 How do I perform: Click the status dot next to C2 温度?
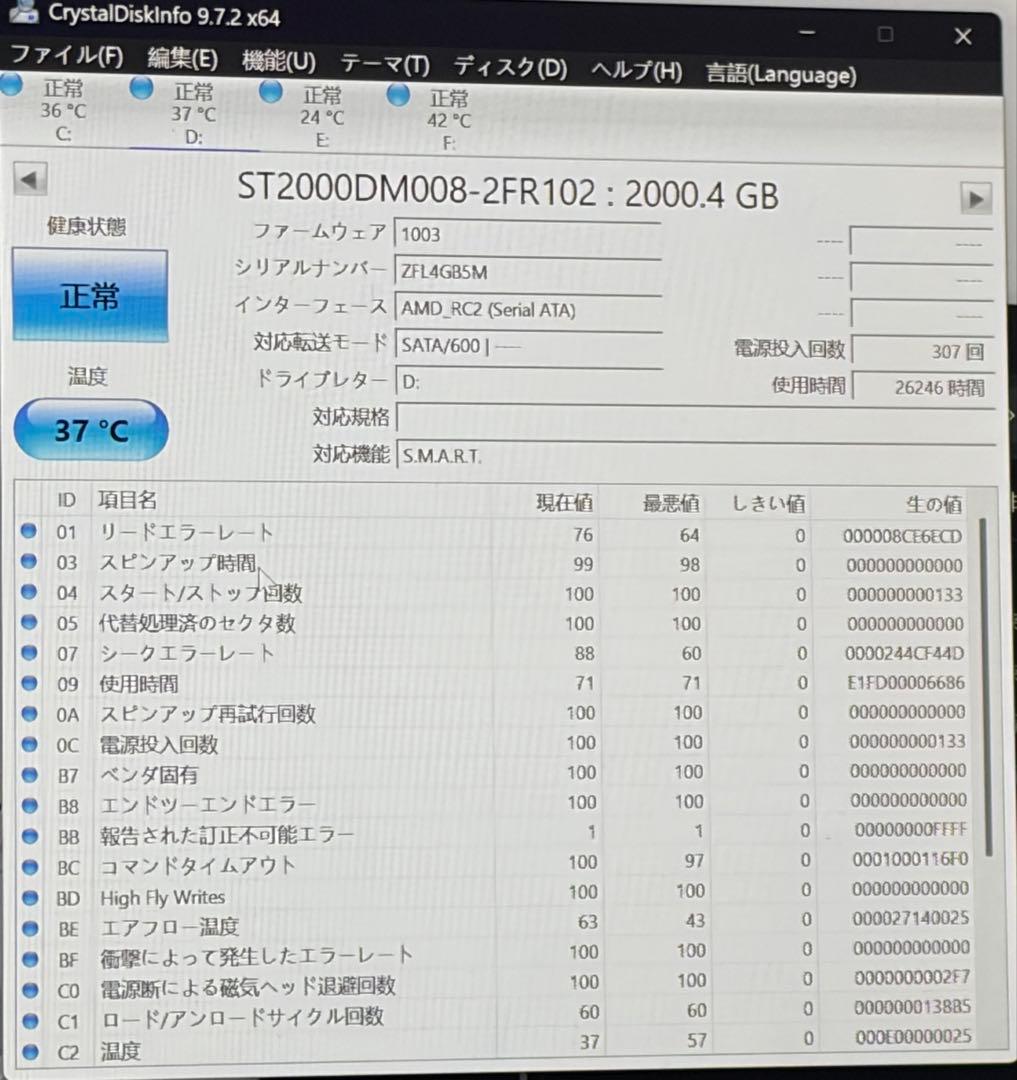coord(29,1051)
